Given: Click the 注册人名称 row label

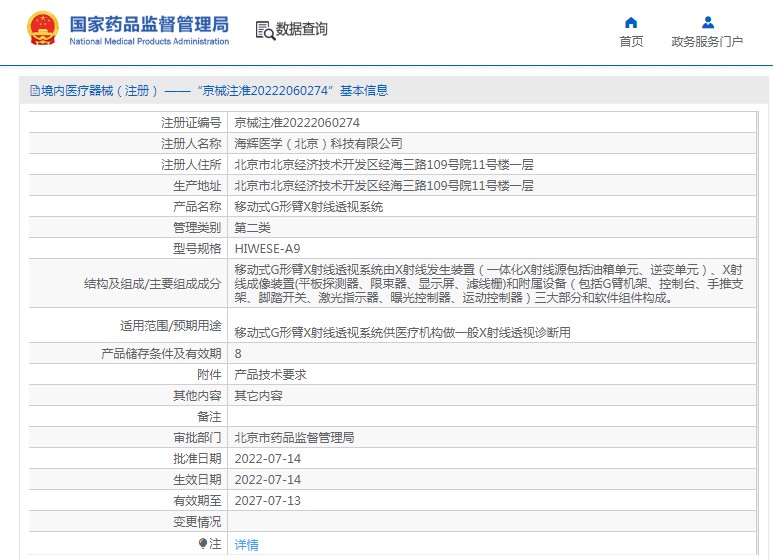Looking at the screenshot, I should click(191, 143).
